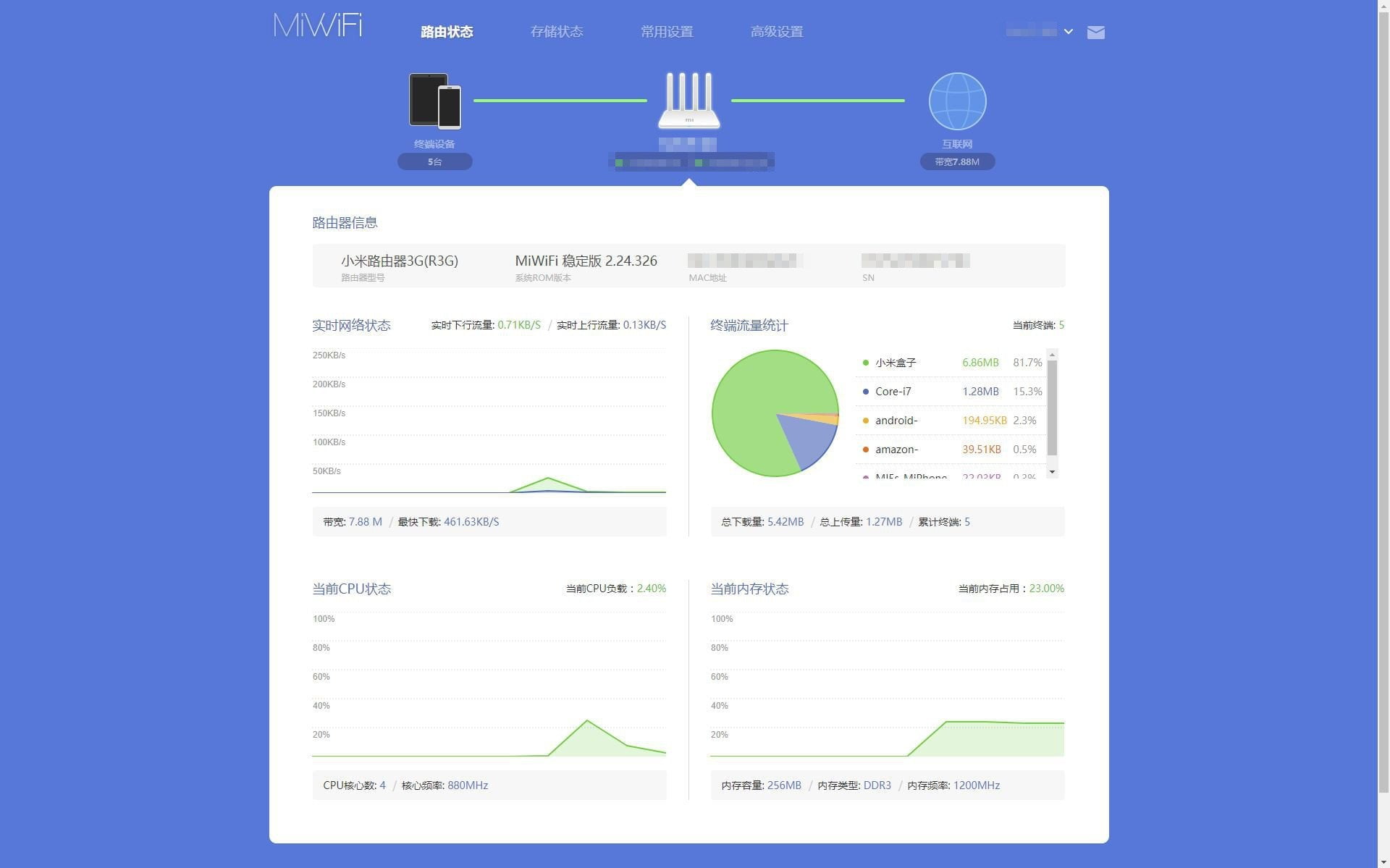
Task: Click the 互联网 label
Action: (x=957, y=143)
